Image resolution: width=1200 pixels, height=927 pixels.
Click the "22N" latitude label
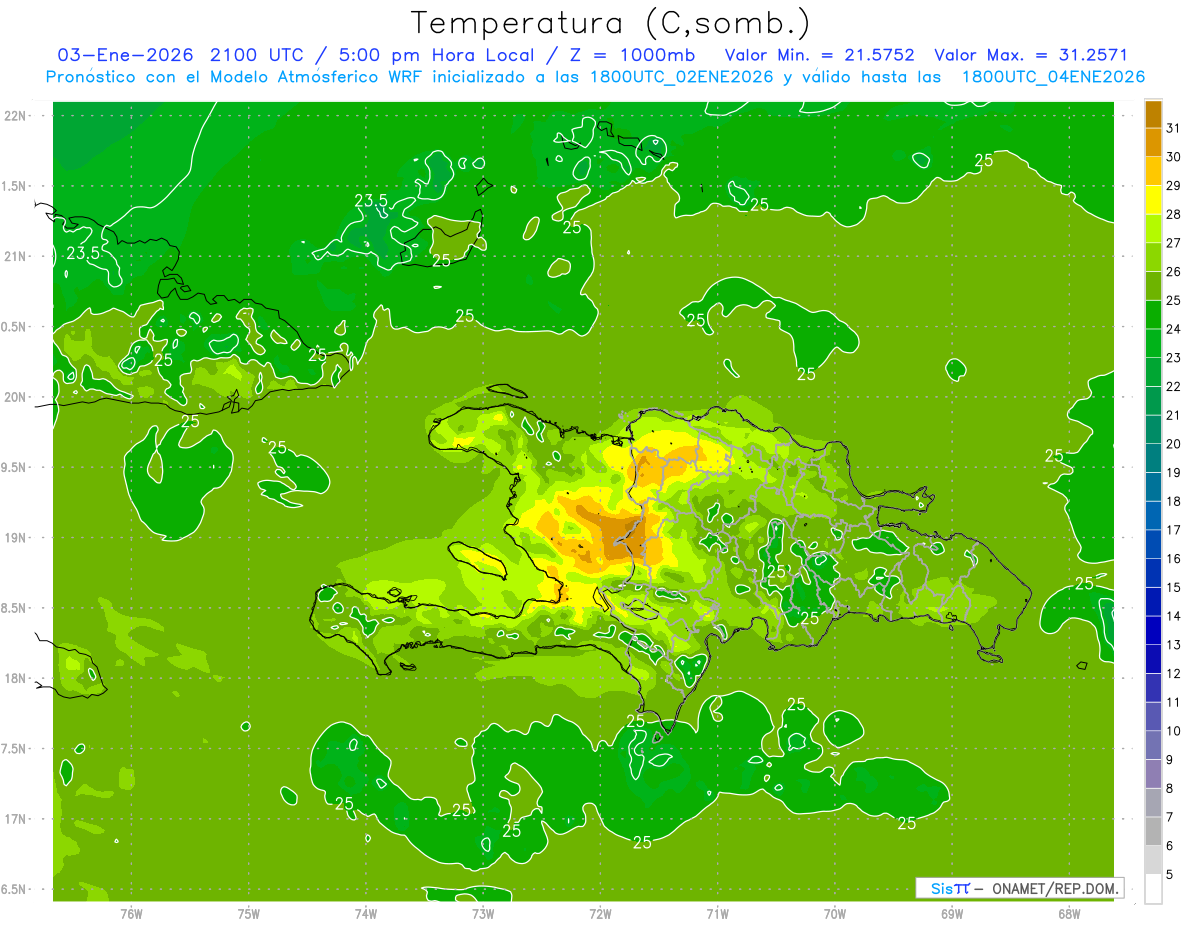(x=16, y=116)
